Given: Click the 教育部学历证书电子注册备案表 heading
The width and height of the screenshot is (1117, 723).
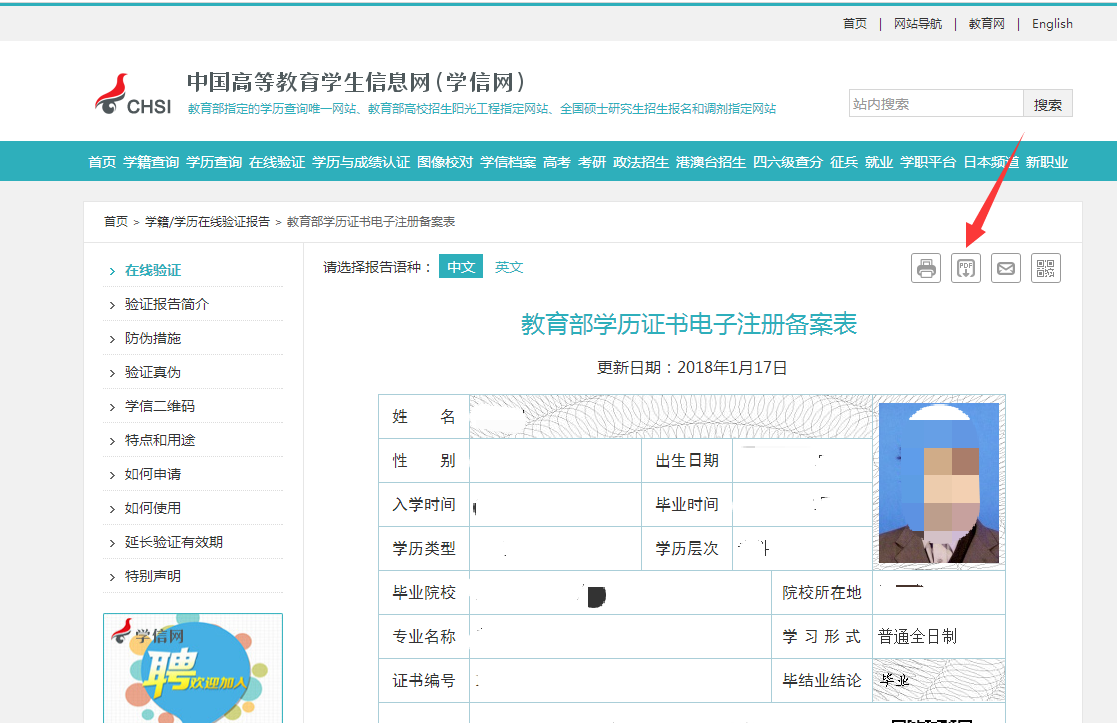Looking at the screenshot, I should (x=689, y=324).
